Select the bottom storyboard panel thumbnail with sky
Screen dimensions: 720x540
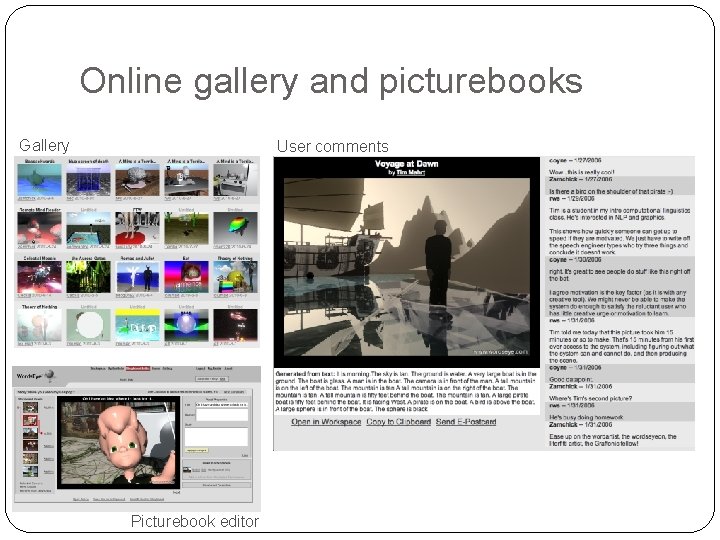coord(30,472)
